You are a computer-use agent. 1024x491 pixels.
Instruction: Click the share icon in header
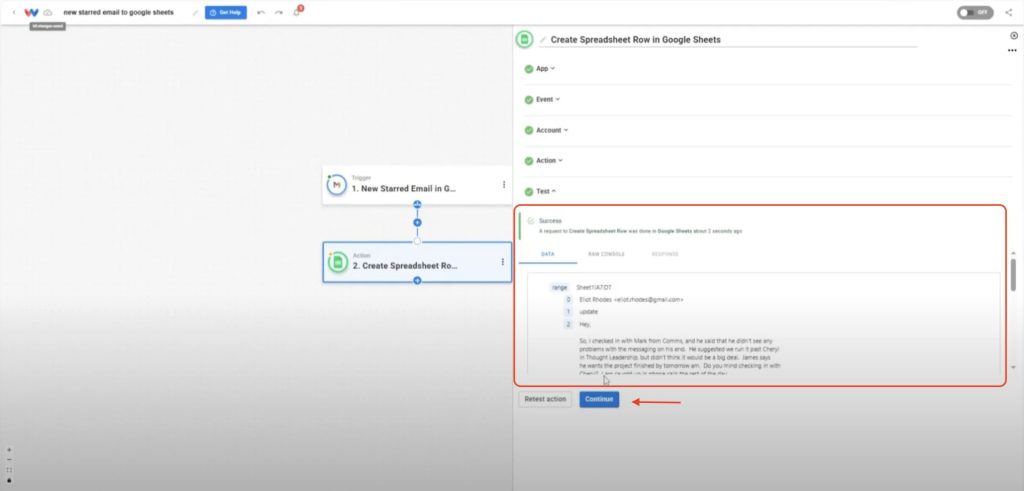tap(1009, 12)
